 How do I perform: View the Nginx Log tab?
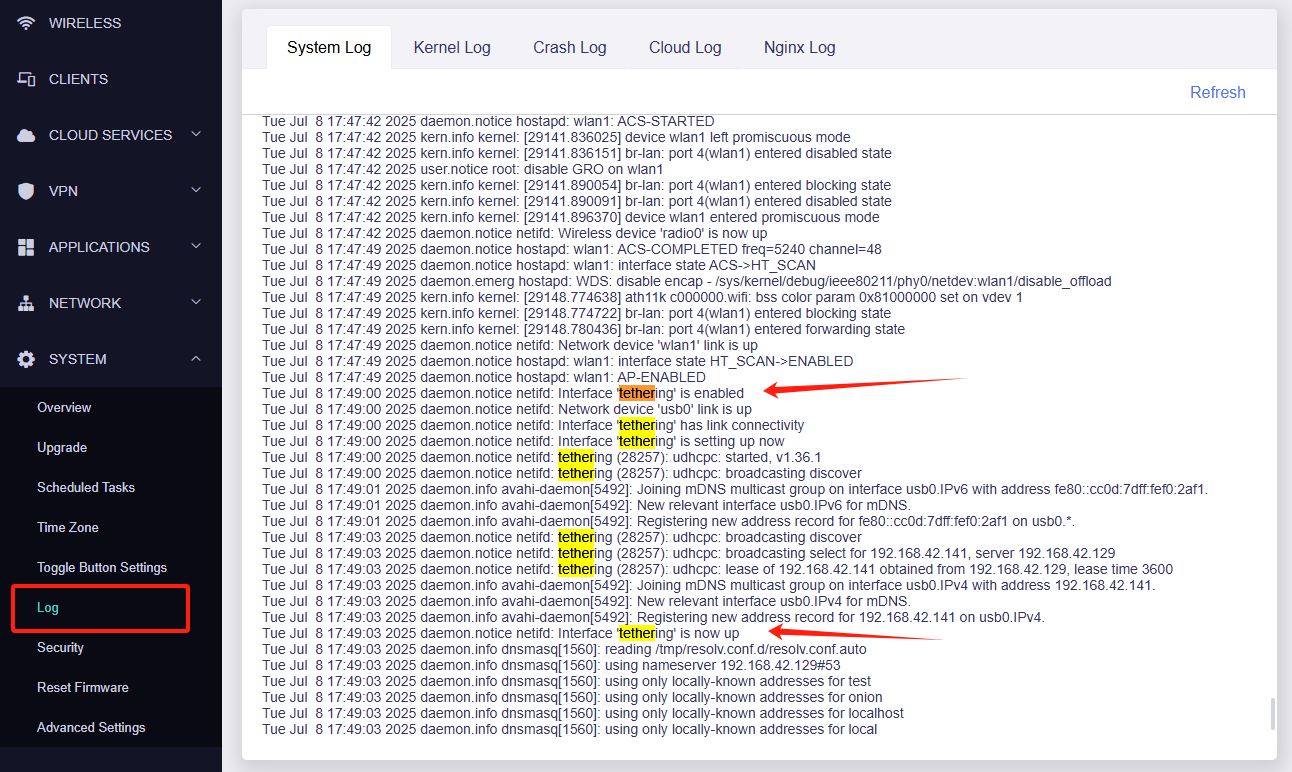click(x=799, y=47)
